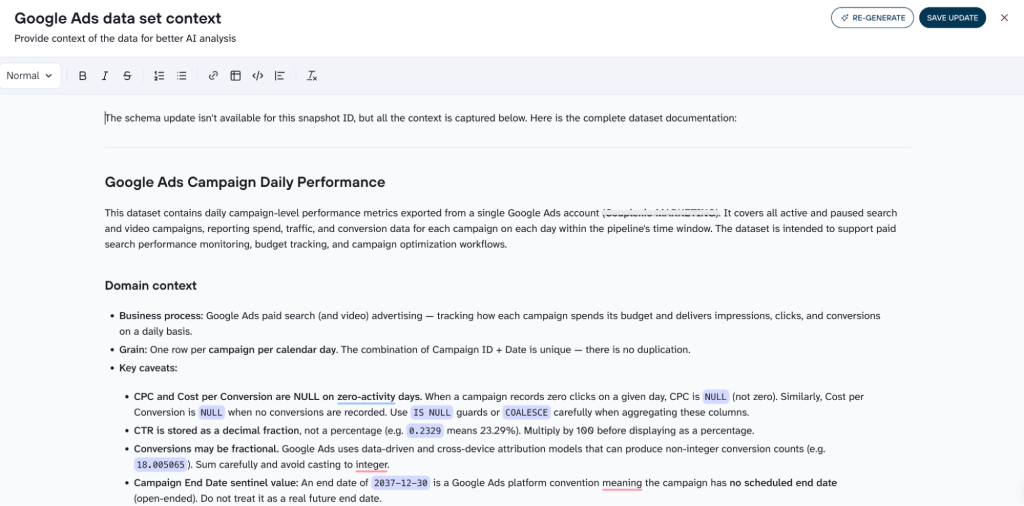Click the IS NULL inline code chip

(432, 413)
